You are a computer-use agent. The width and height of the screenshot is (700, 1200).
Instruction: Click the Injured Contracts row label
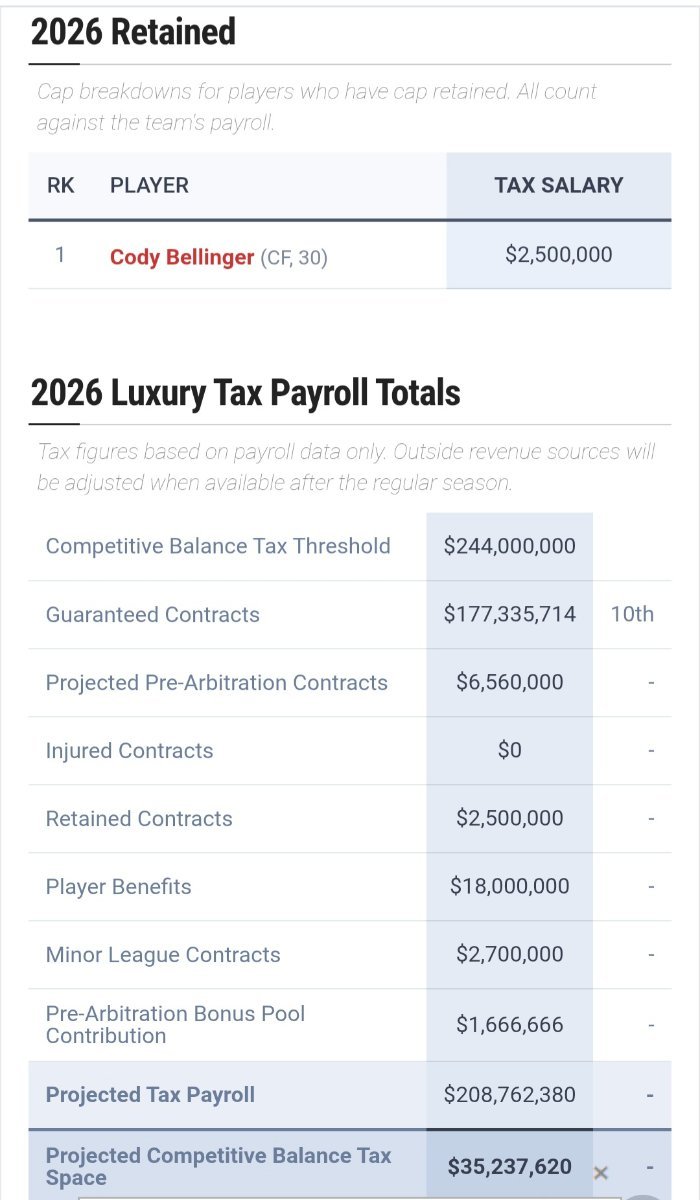pyautogui.click(x=130, y=751)
